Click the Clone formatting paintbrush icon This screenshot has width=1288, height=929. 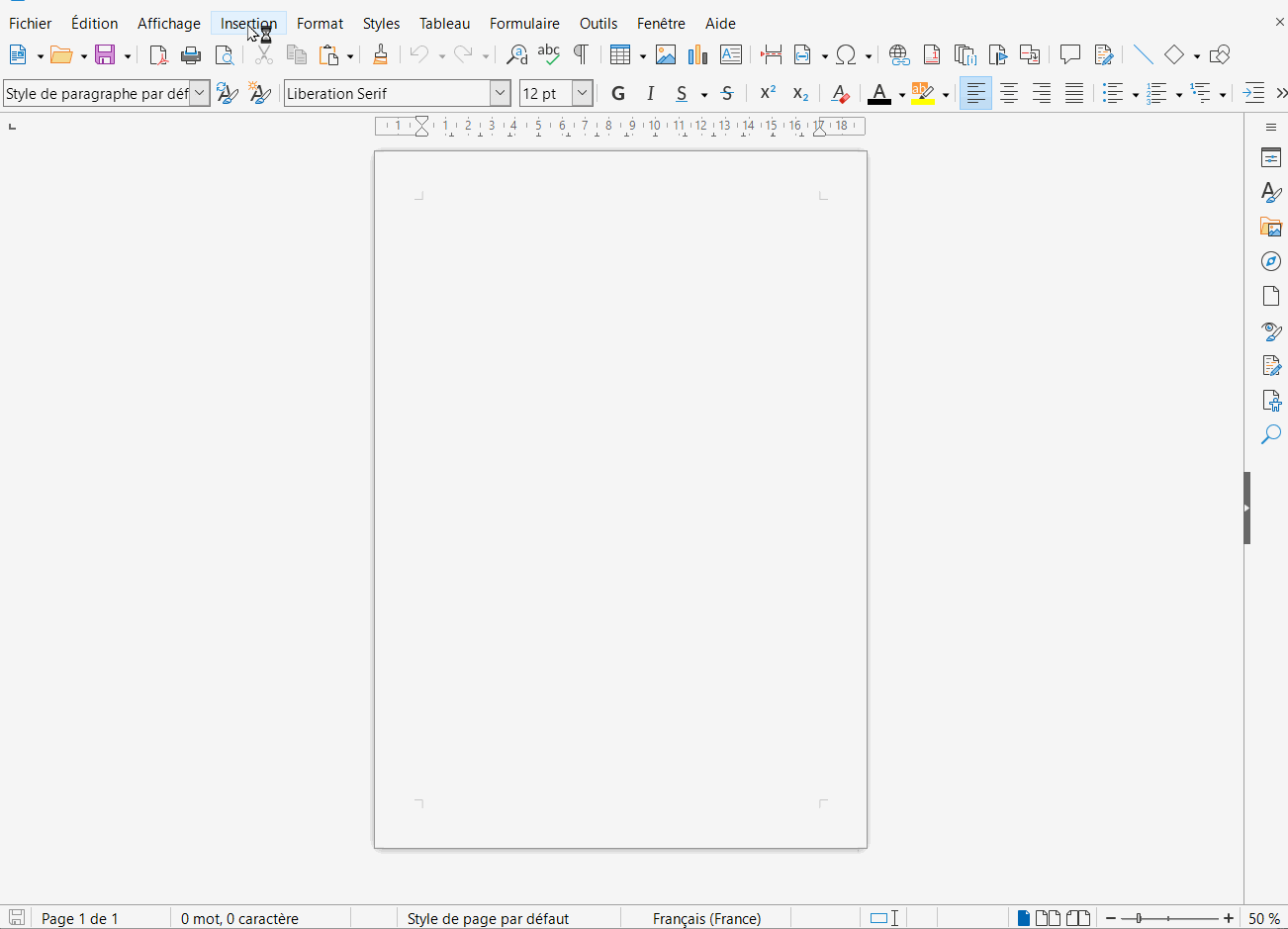[x=380, y=55]
